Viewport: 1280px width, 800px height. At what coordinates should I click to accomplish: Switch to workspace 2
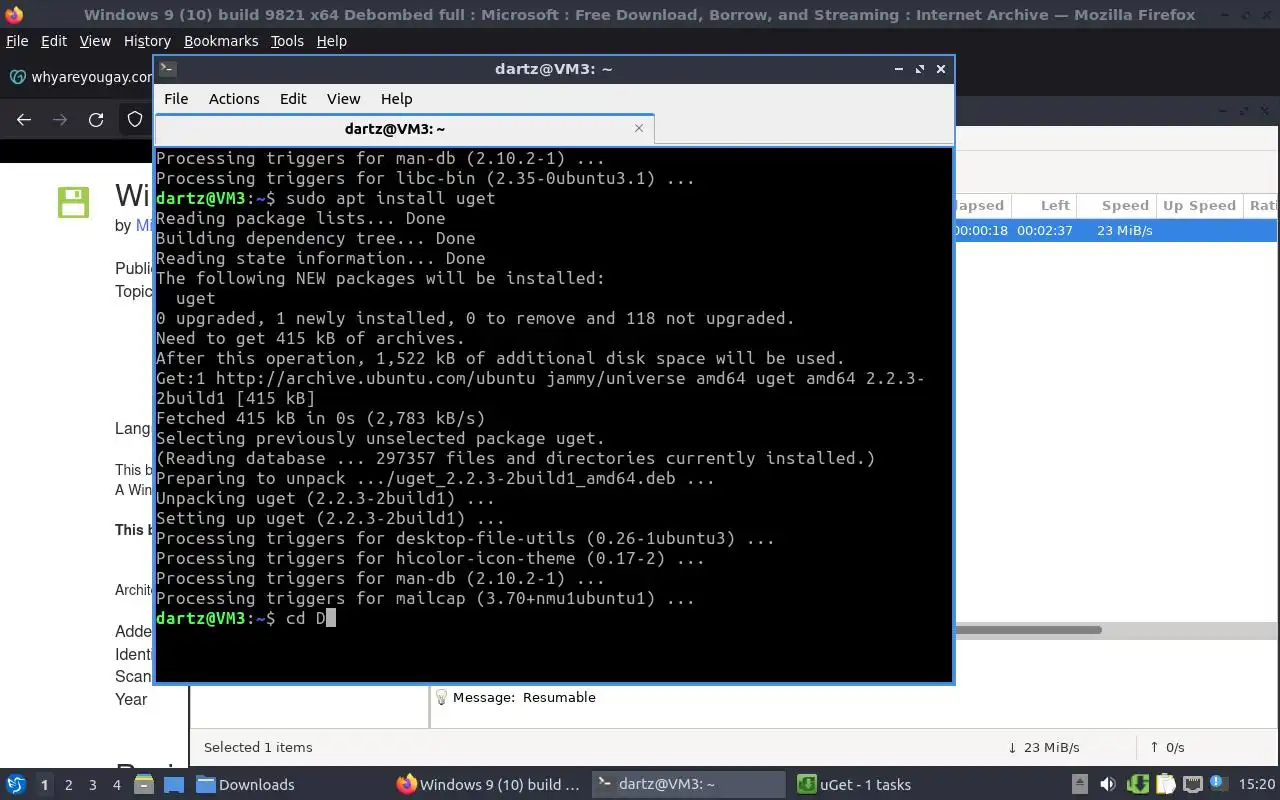pyautogui.click(x=68, y=785)
